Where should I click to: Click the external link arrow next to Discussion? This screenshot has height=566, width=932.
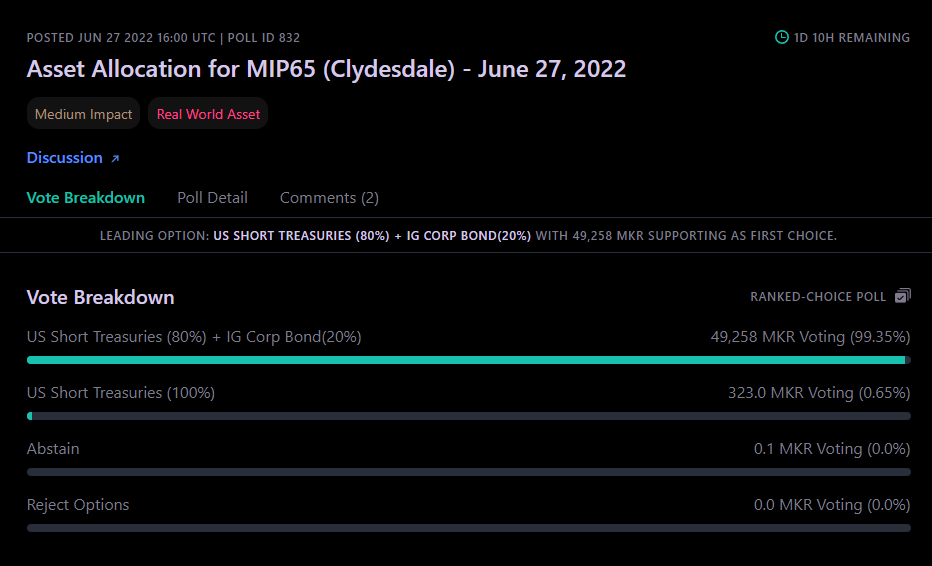pyautogui.click(x=115, y=158)
